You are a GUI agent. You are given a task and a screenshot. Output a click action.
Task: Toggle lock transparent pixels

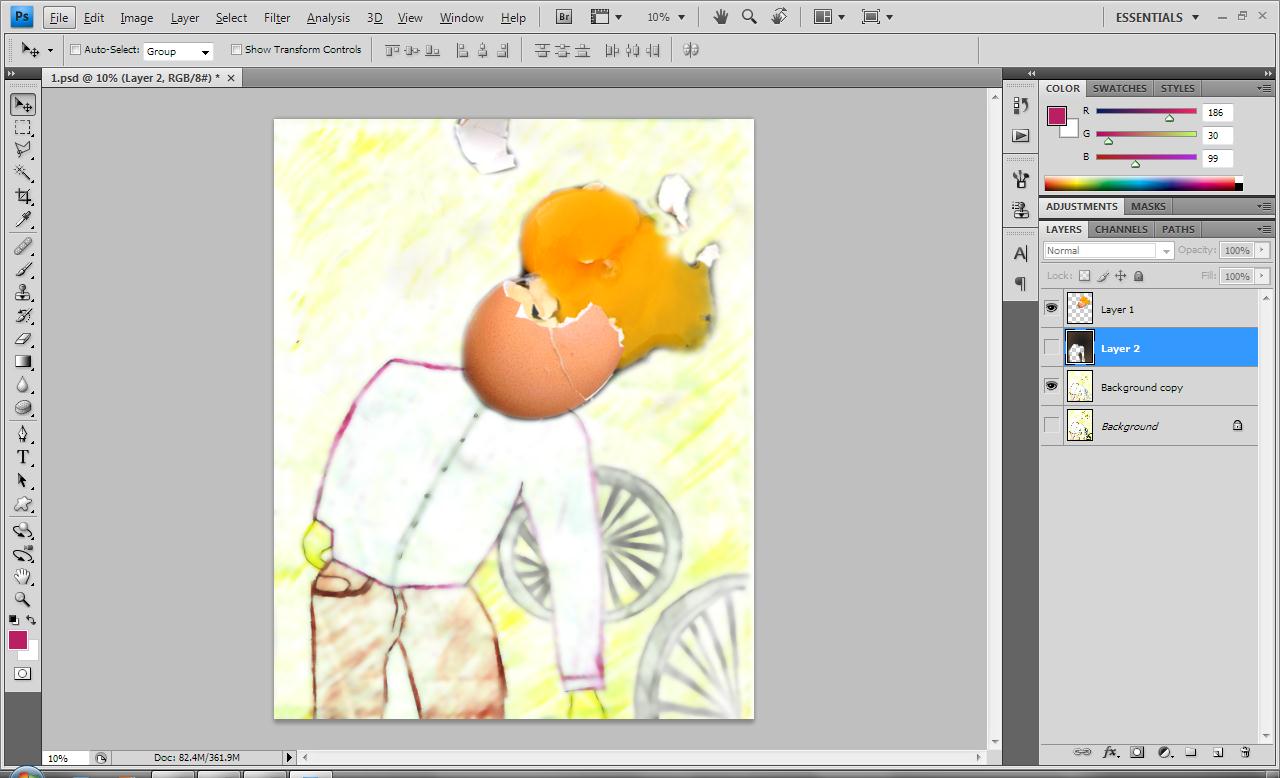tap(1084, 276)
